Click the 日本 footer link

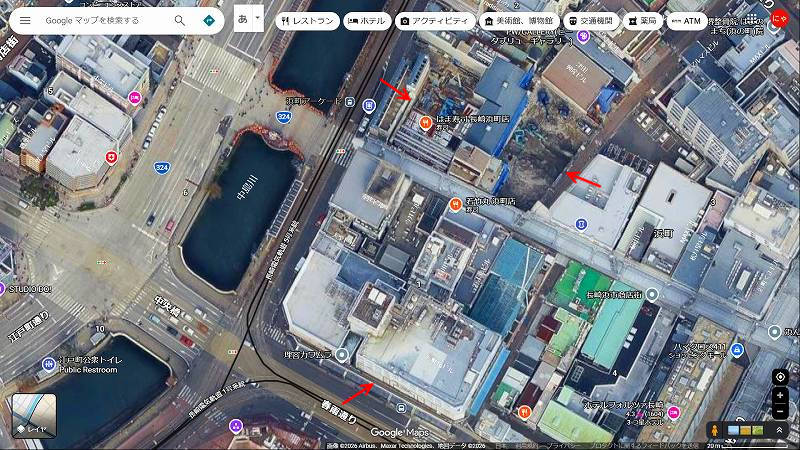click(501, 446)
